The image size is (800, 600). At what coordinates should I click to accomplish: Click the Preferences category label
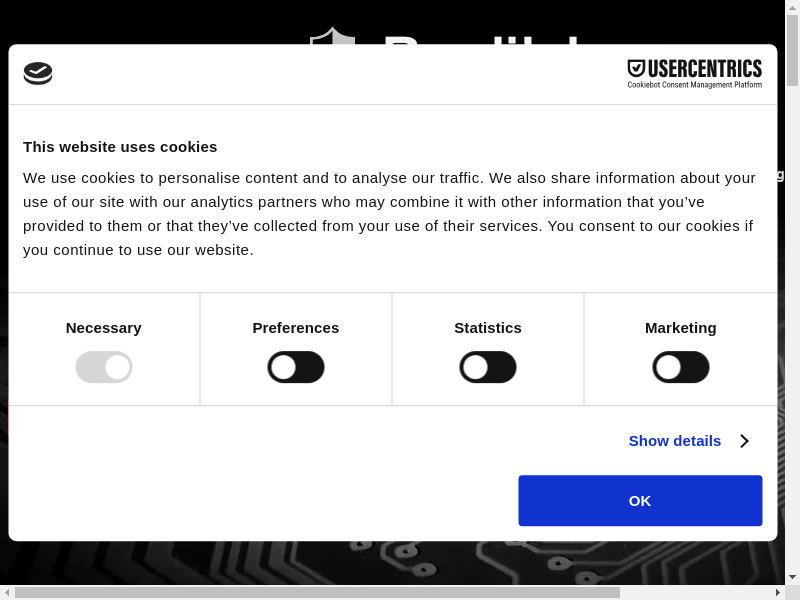click(296, 328)
